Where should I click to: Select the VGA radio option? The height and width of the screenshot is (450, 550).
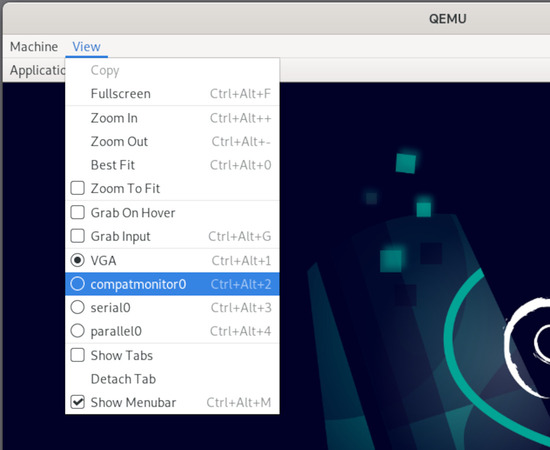tap(77, 260)
